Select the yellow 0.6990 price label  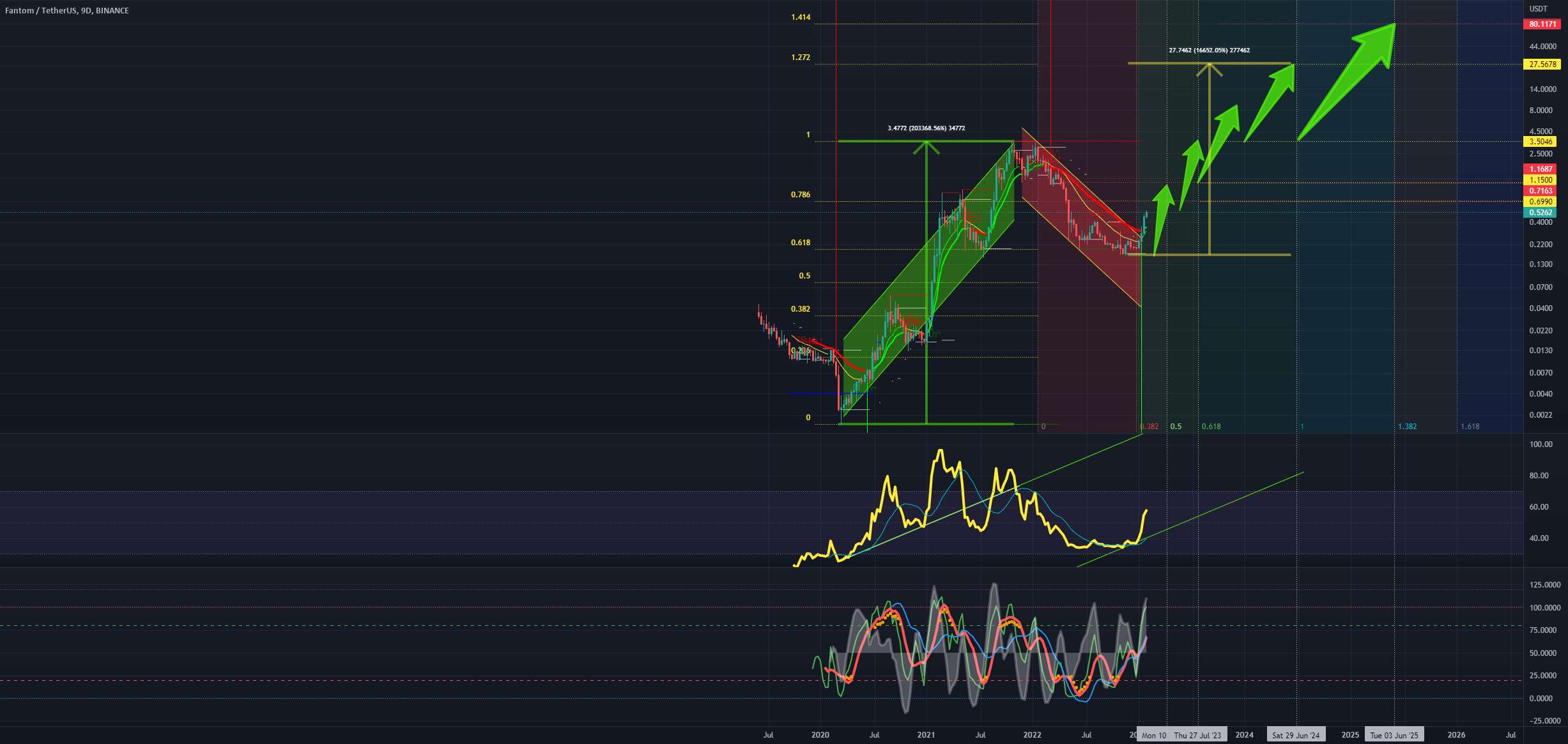click(1542, 202)
